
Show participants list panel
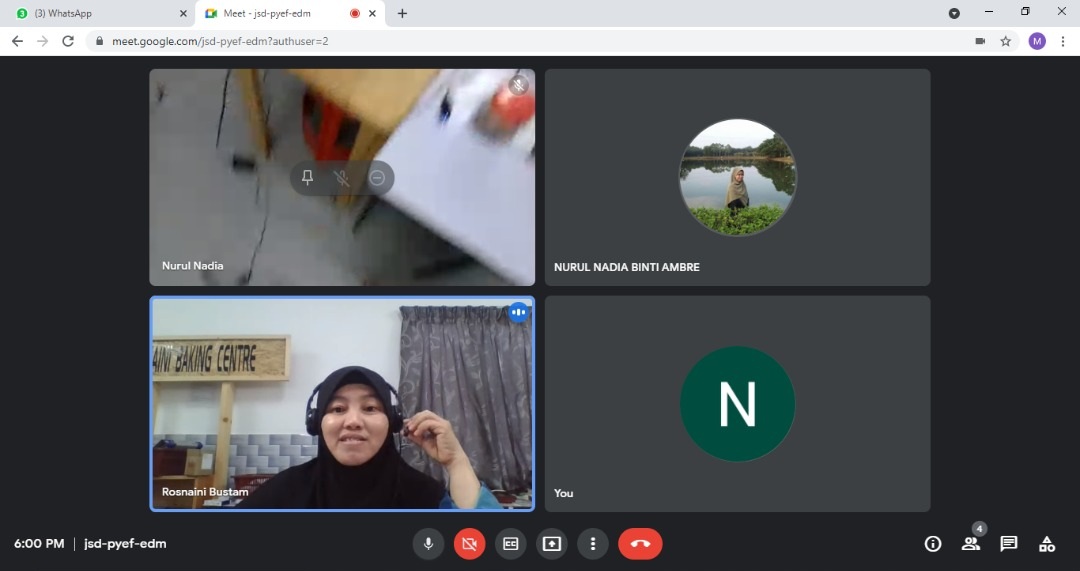(x=970, y=544)
